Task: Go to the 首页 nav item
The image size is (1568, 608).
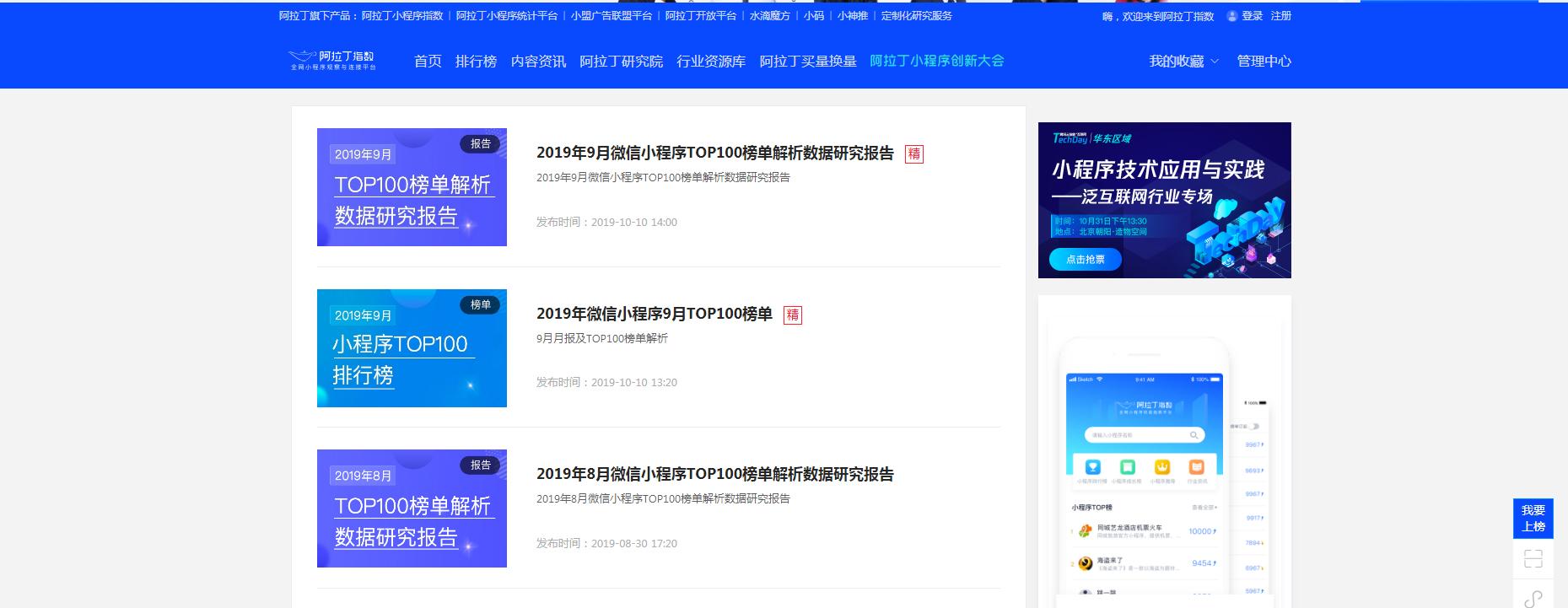Action: pyautogui.click(x=428, y=62)
